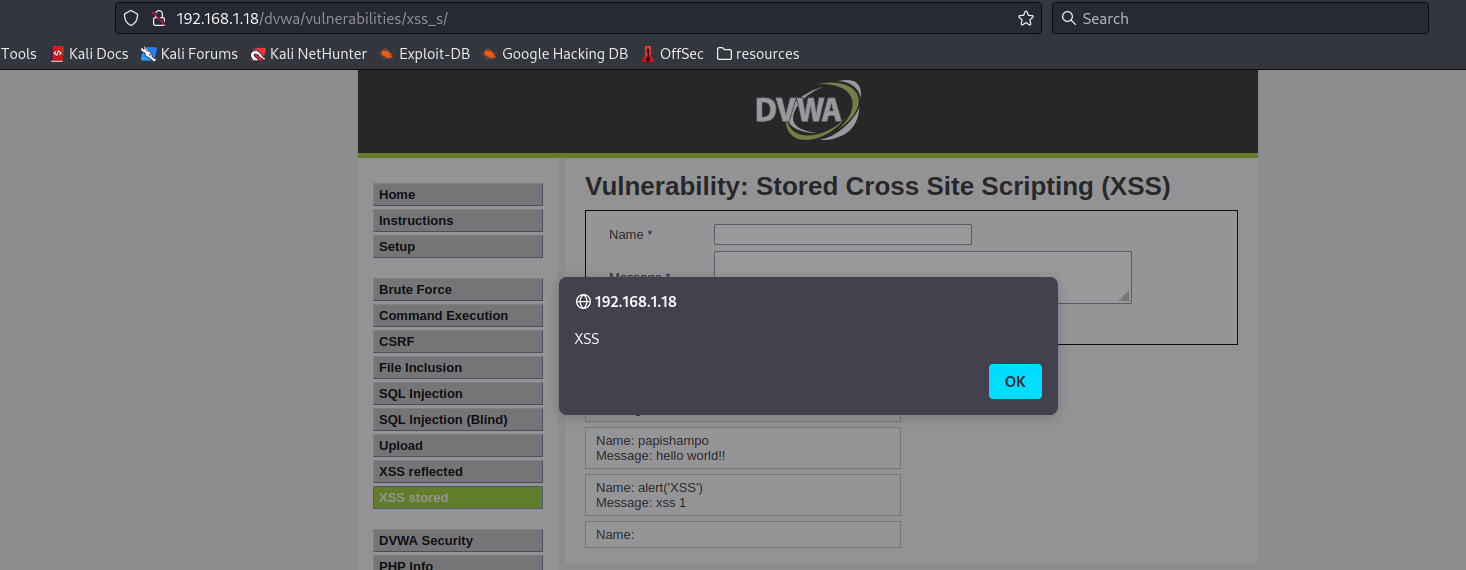
Task: Select Home in the sidebar menu
Action: point(457,195)
